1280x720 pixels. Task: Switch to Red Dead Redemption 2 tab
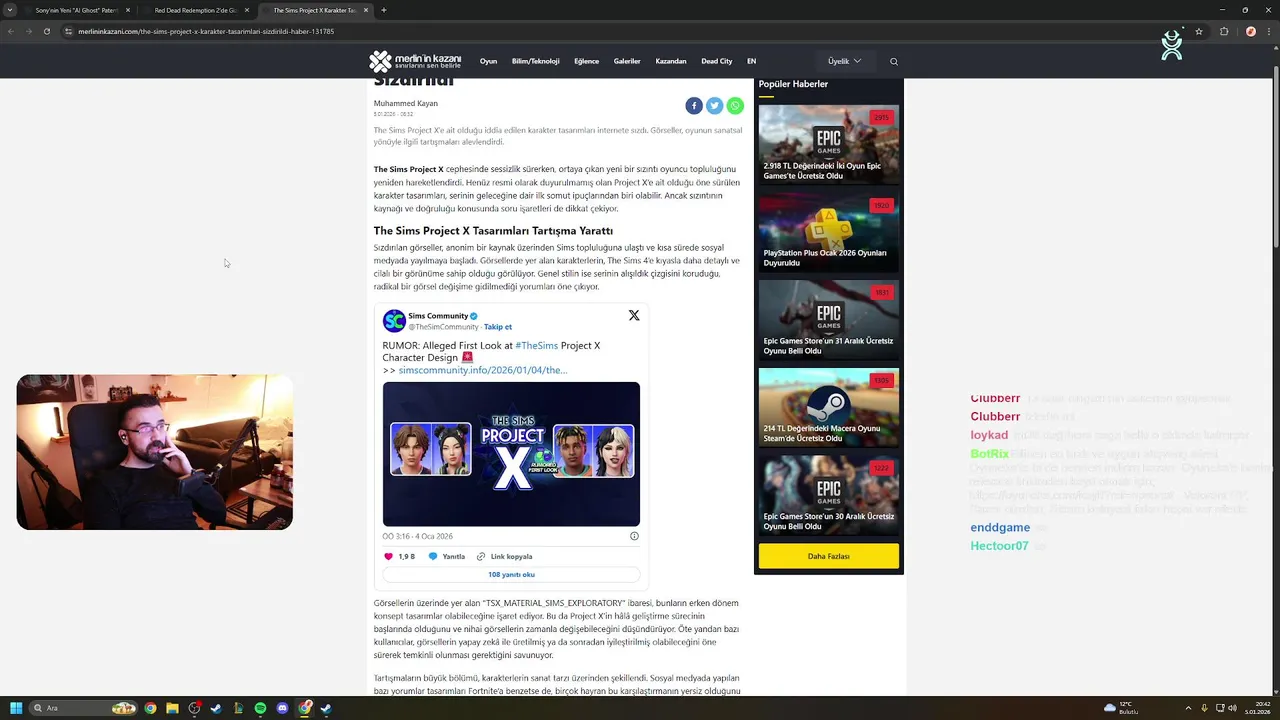click(x=195, y=10)
